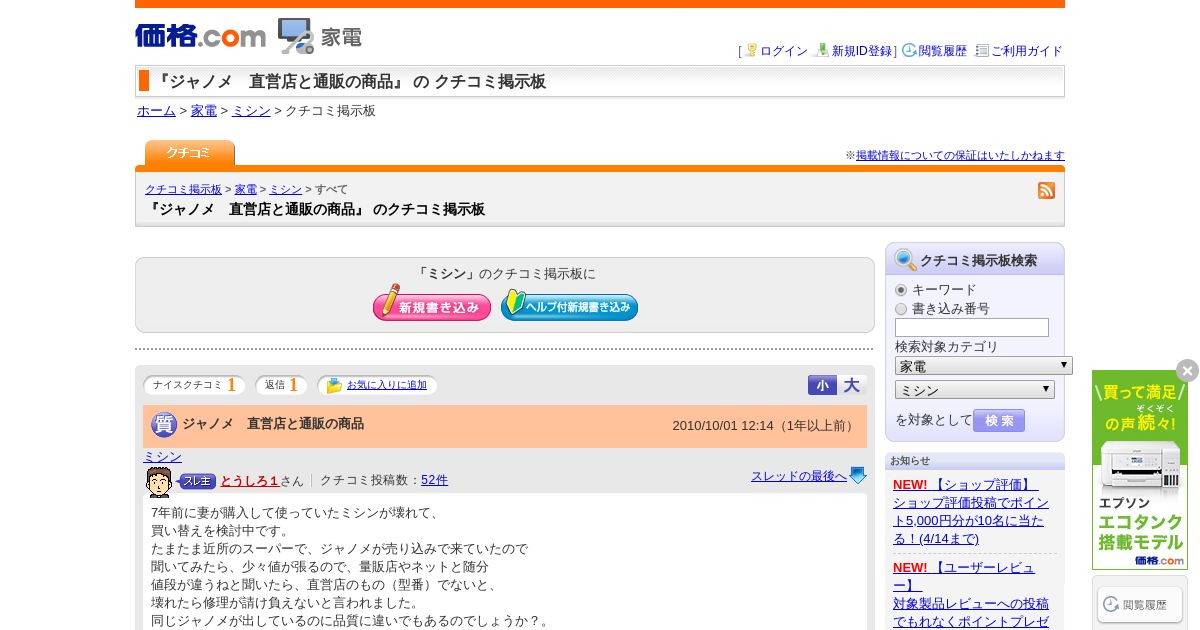Go to ホーム breadcrumb link
The width and height of the screenshot is (1200, 630).
tap(156, 111)
